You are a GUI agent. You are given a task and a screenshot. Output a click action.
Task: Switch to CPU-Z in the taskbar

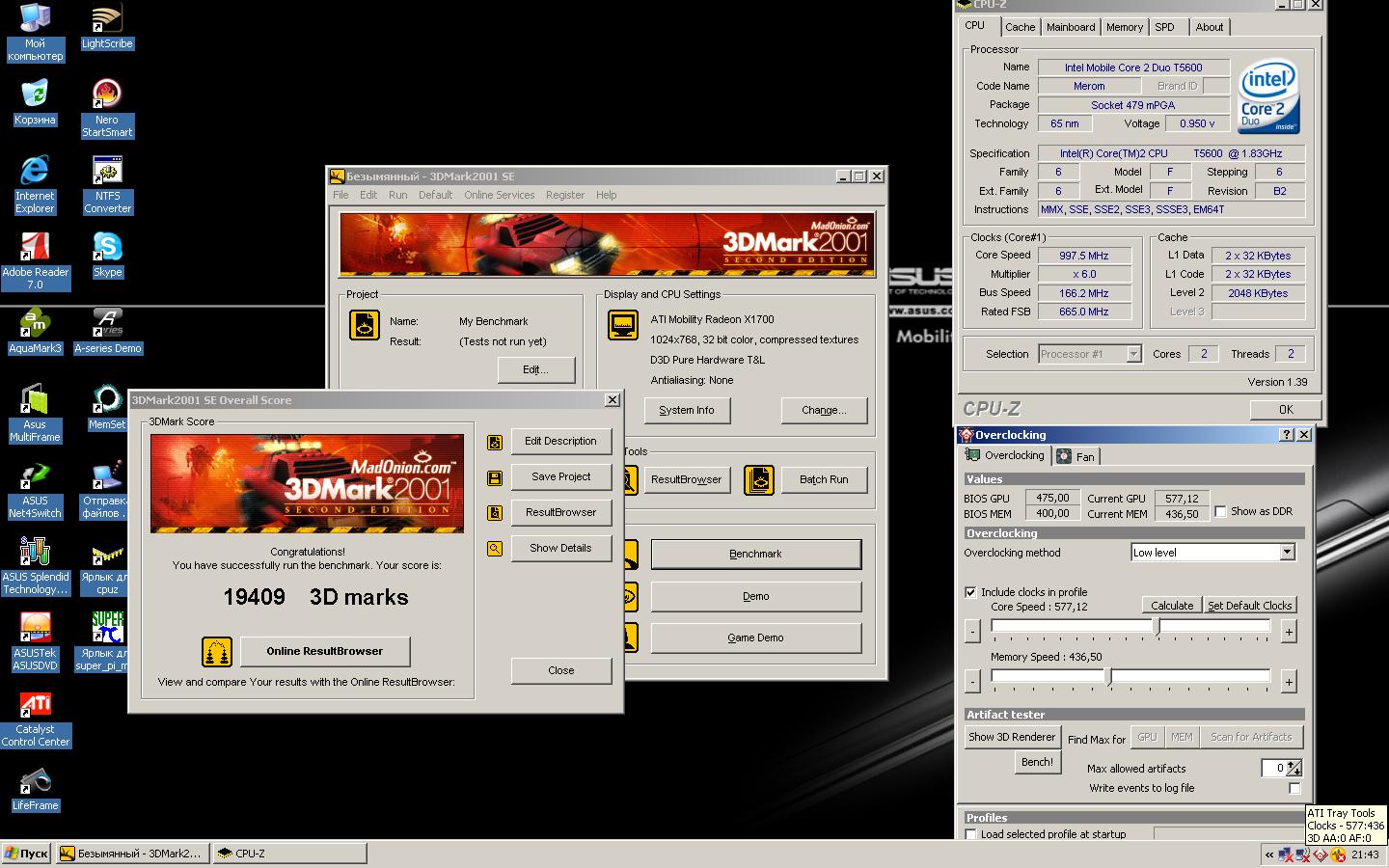pyautogui.click(x=289, y=854)
